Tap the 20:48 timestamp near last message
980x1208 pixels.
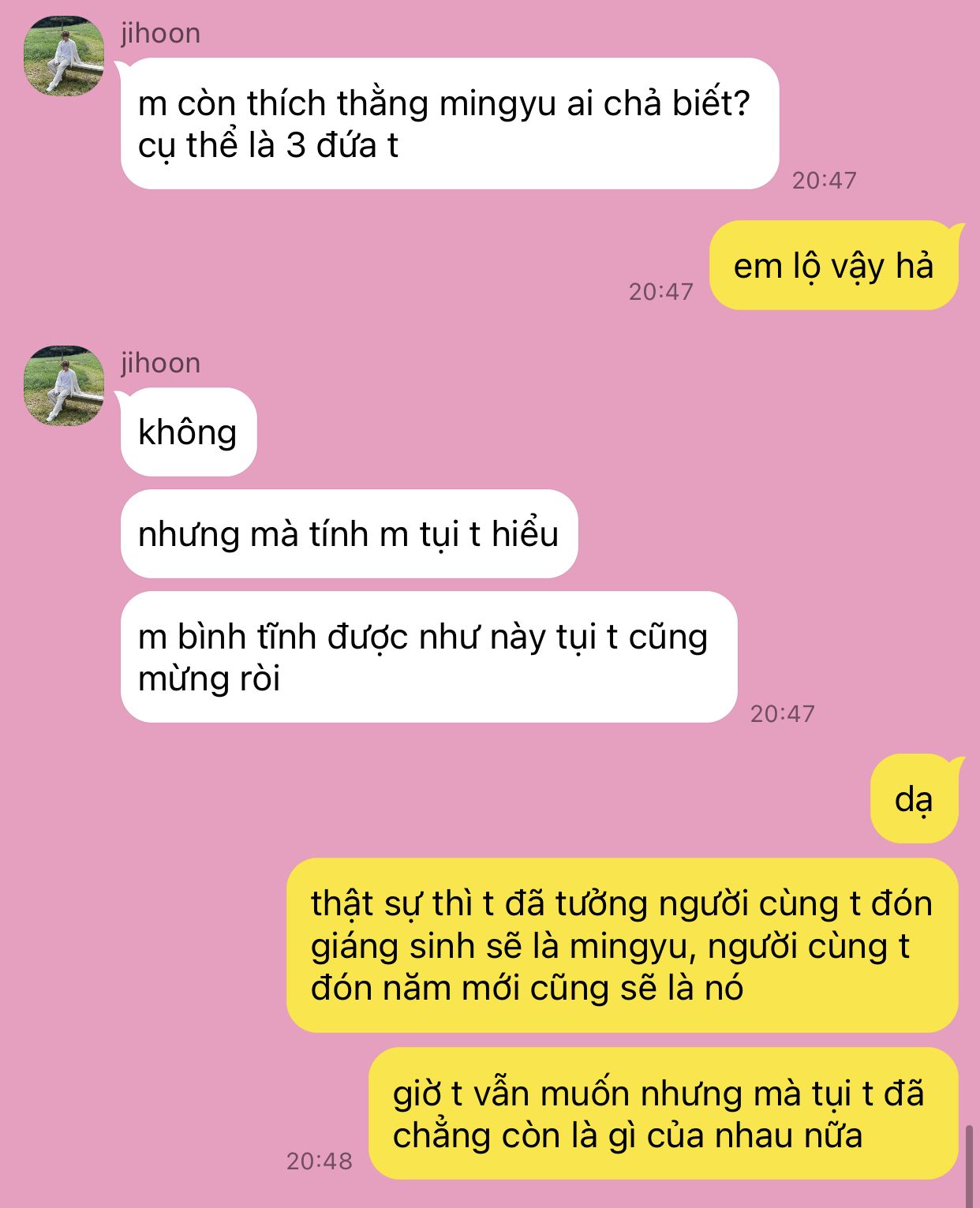(x=319, y=1161)
